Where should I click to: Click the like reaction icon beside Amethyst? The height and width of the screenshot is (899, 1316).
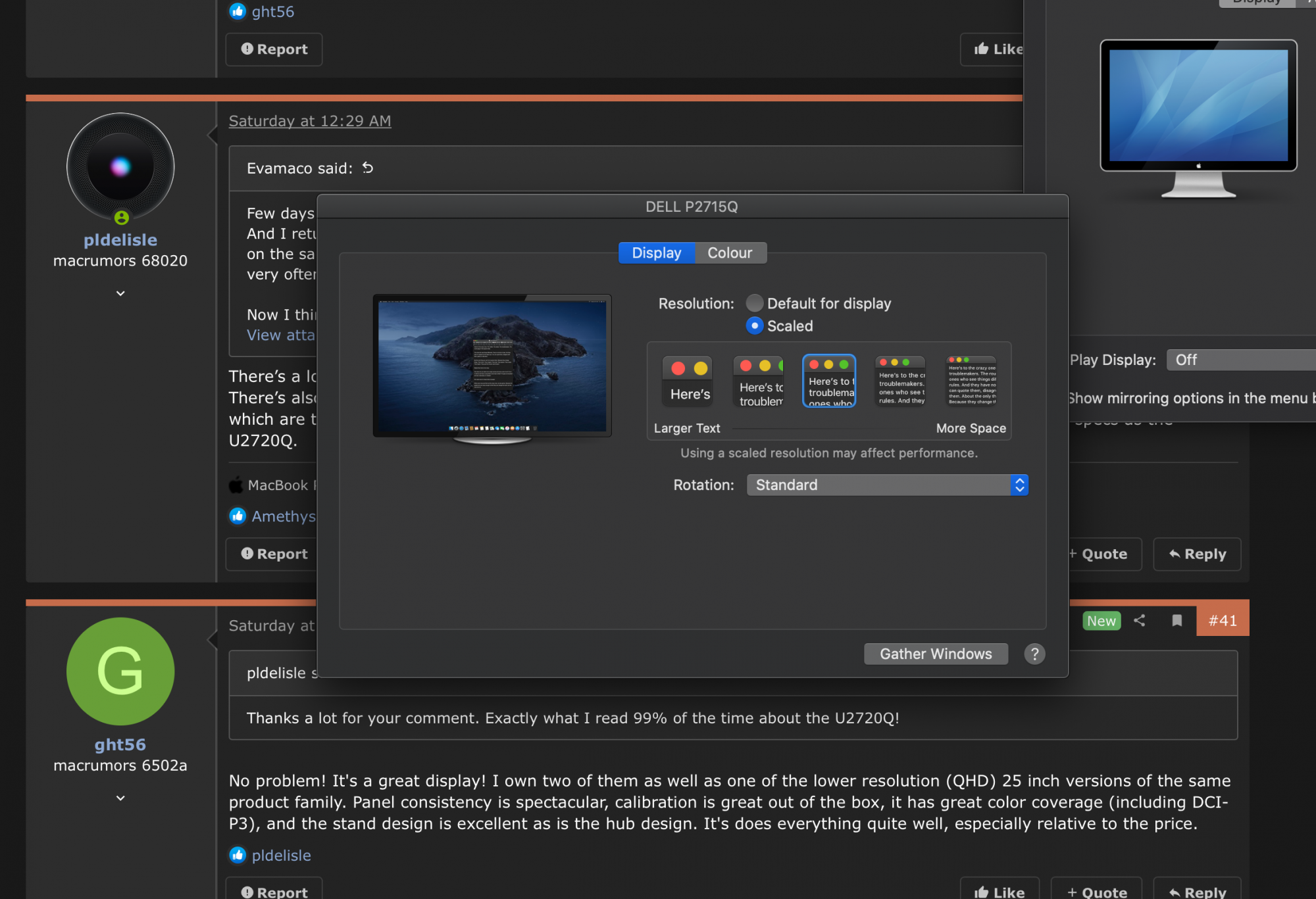click(x=238, y=516)
